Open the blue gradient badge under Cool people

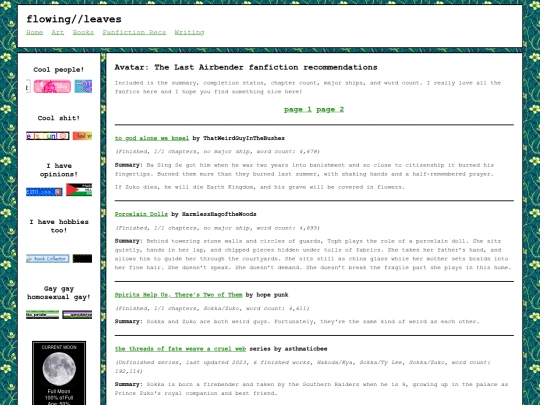(83, 86)
